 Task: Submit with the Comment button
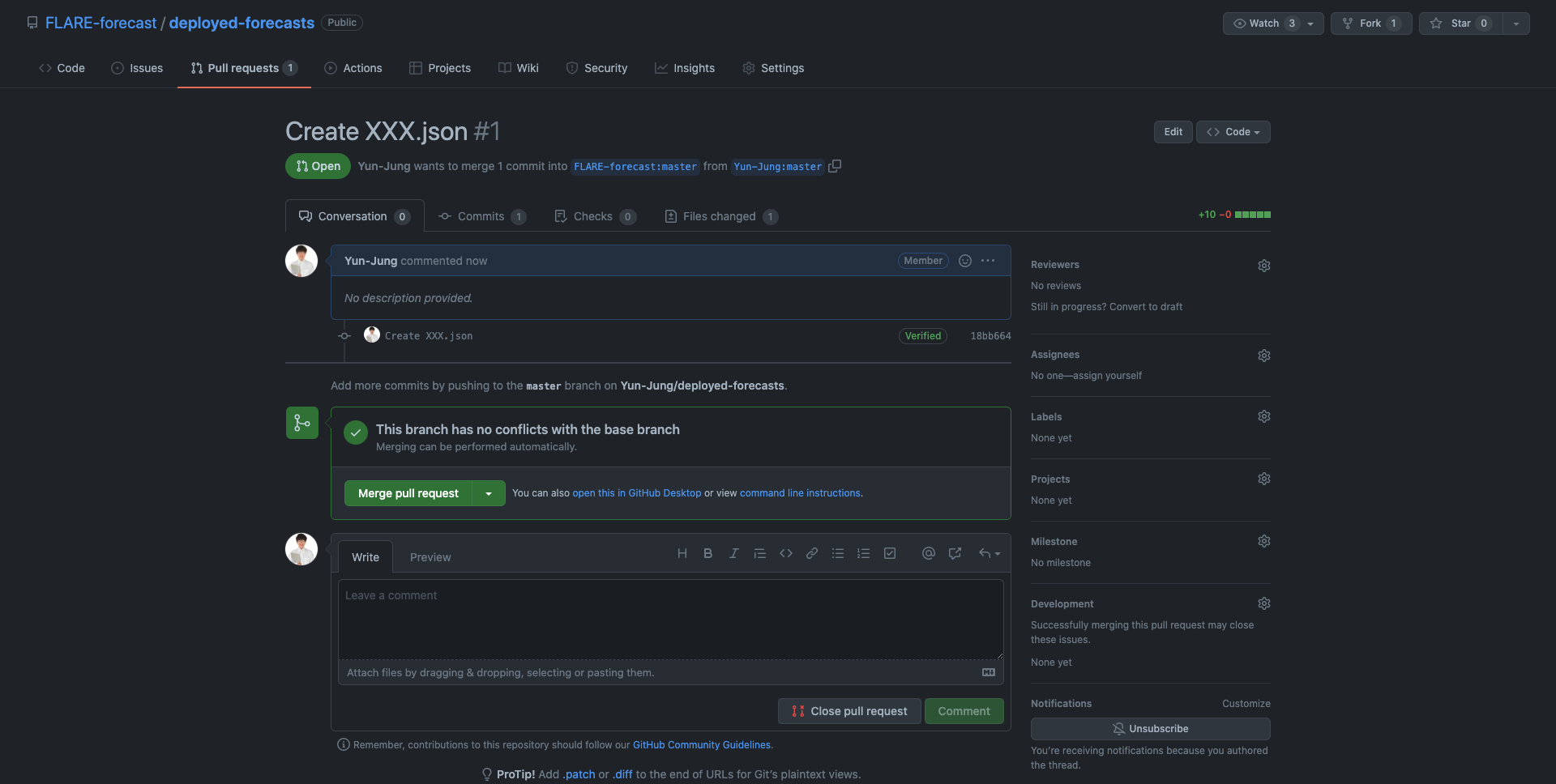point(964,711)
